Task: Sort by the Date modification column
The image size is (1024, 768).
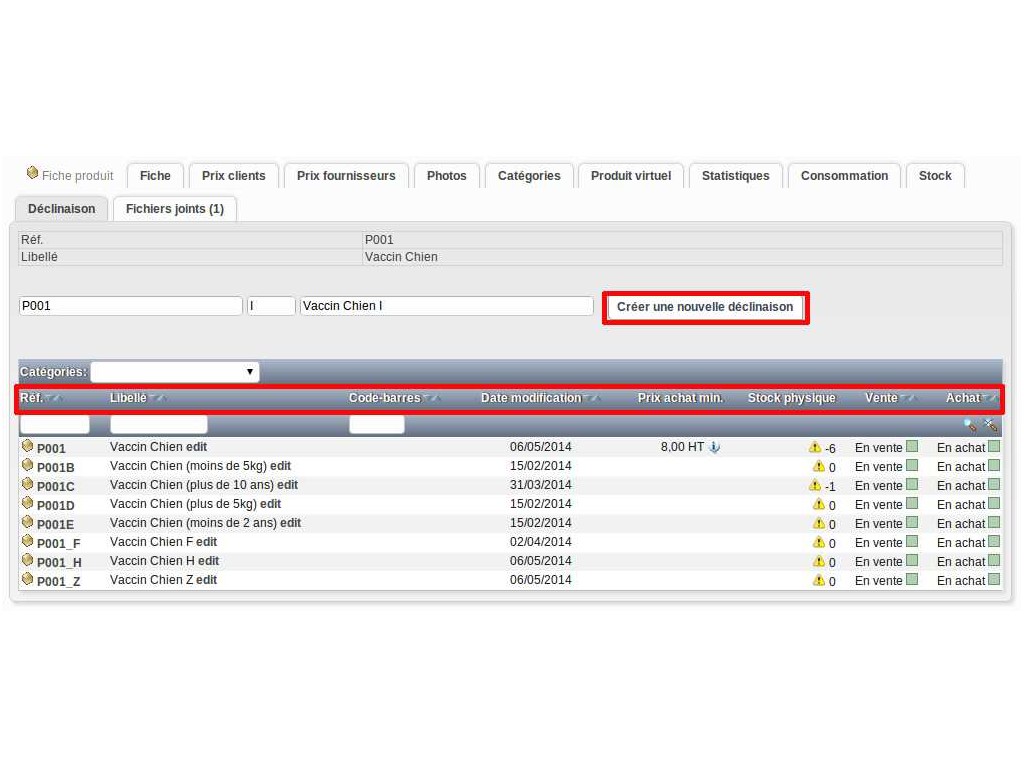Action: (x=531, y=398)
